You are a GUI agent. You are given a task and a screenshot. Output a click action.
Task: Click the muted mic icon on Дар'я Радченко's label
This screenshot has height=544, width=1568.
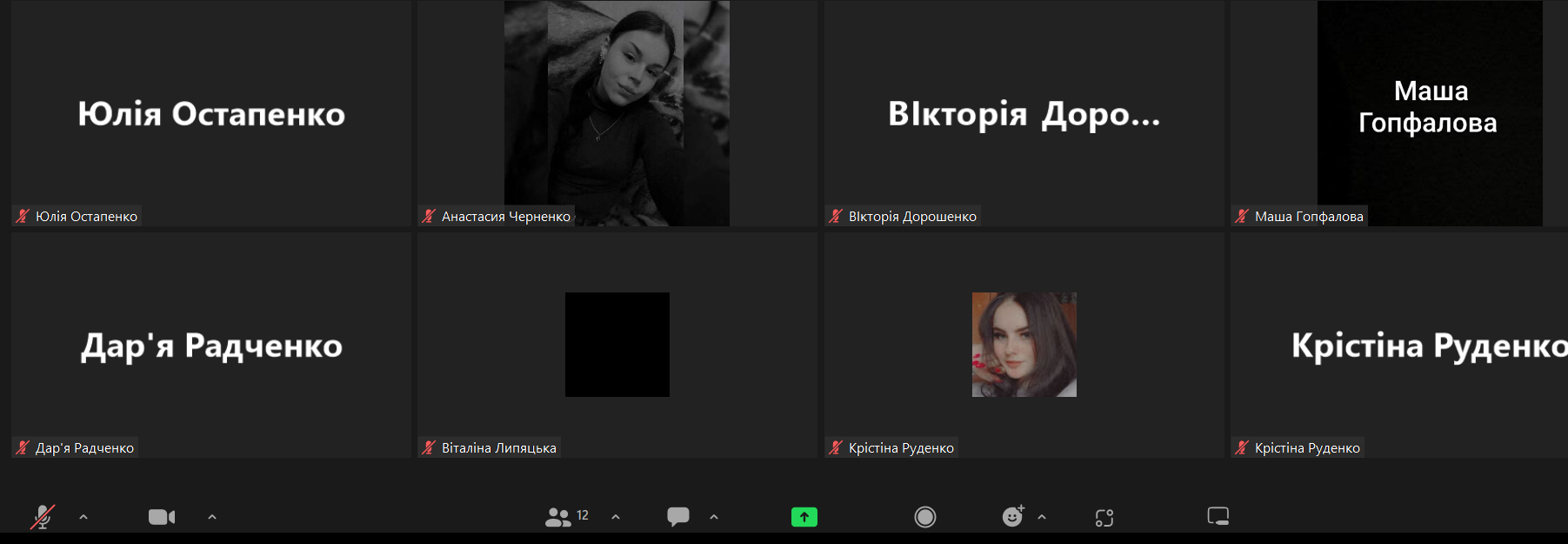23,448
